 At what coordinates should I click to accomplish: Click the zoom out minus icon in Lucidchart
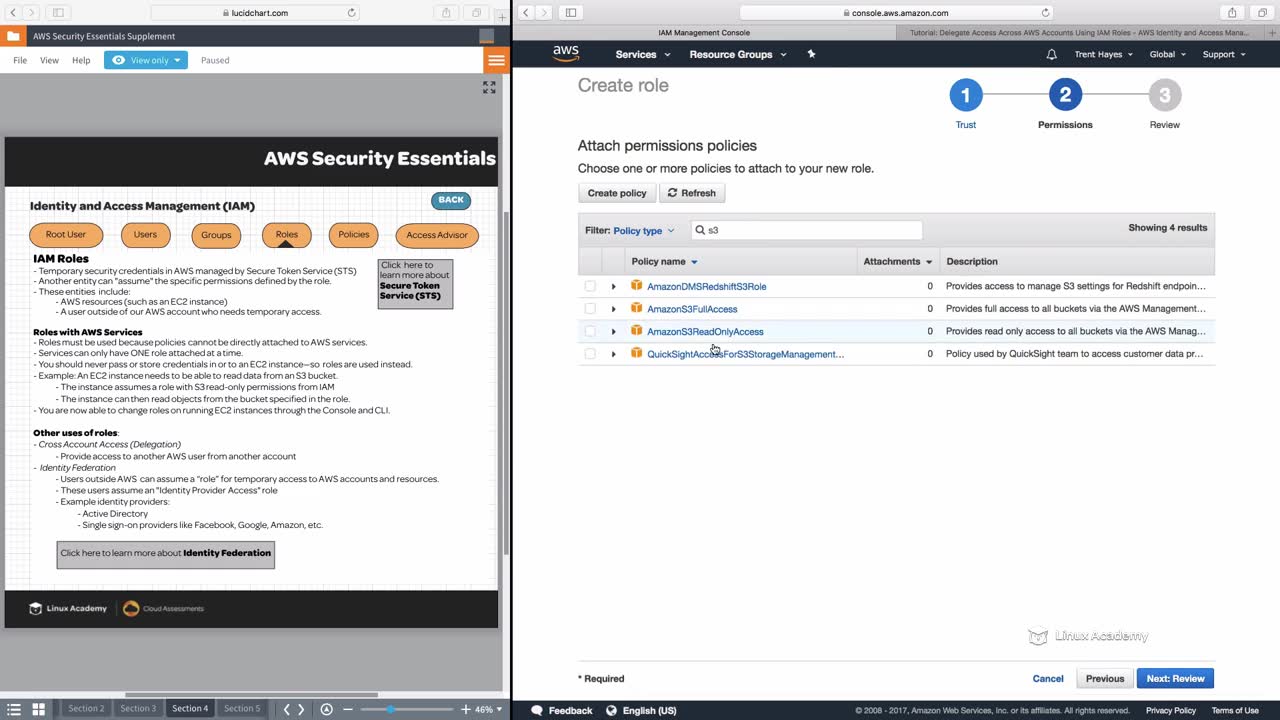[x=348, y=709]
